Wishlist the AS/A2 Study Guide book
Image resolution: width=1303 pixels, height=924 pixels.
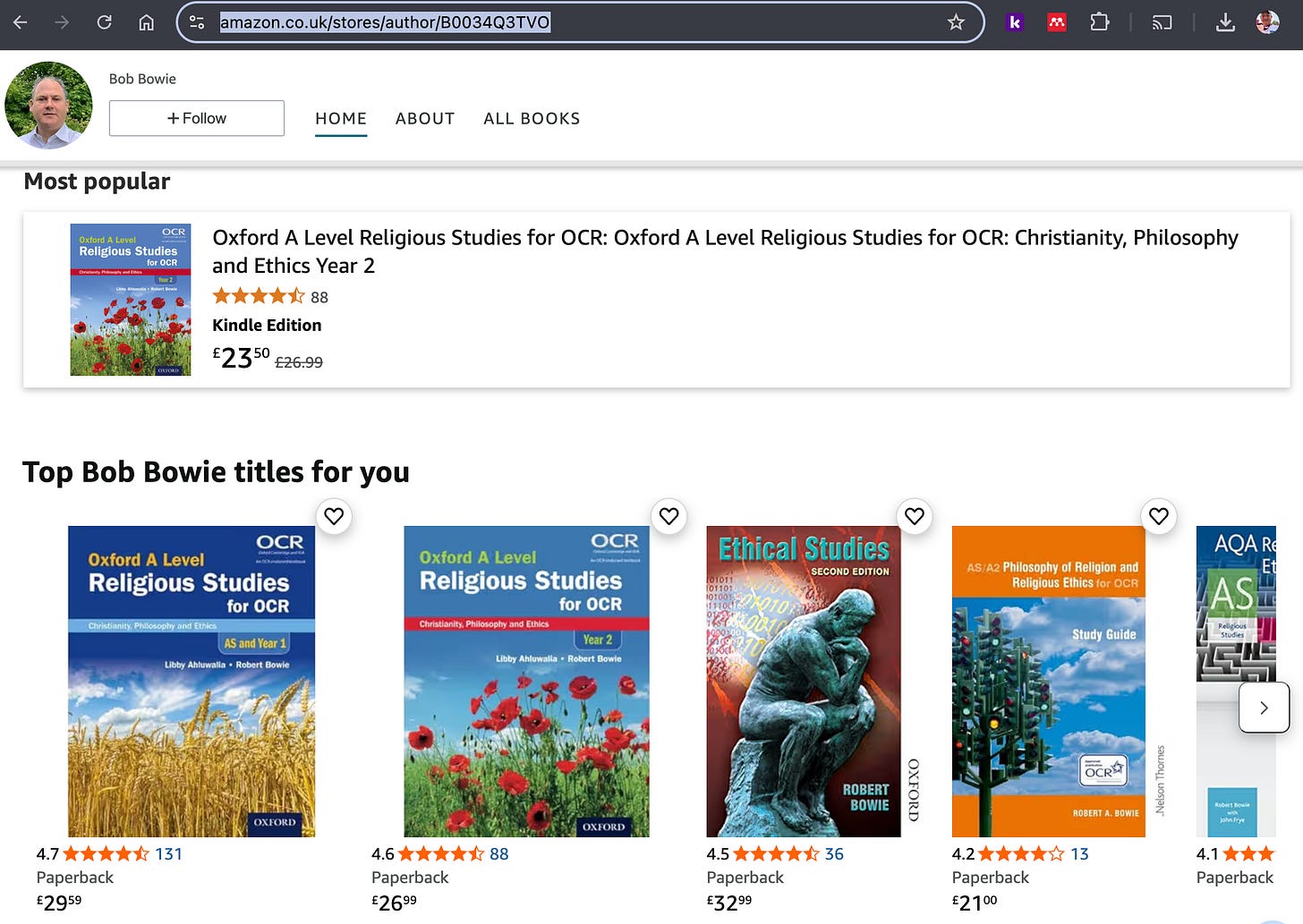(1159, 516)
